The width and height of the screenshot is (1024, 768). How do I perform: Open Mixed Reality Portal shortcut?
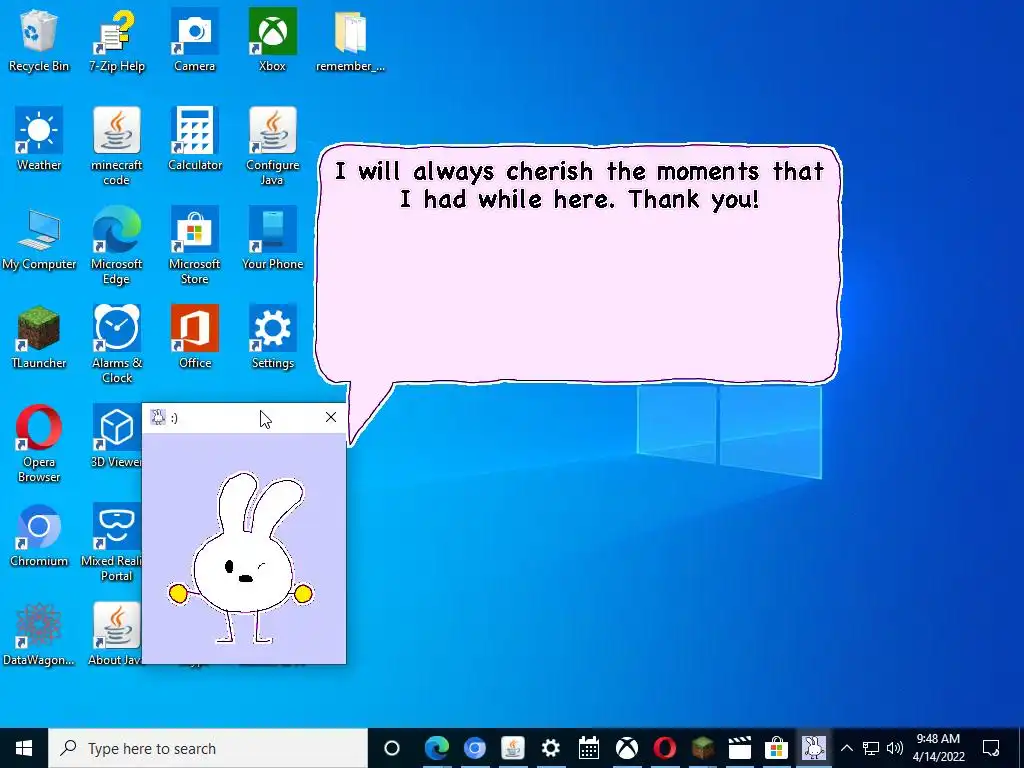(x=114, y=542)
